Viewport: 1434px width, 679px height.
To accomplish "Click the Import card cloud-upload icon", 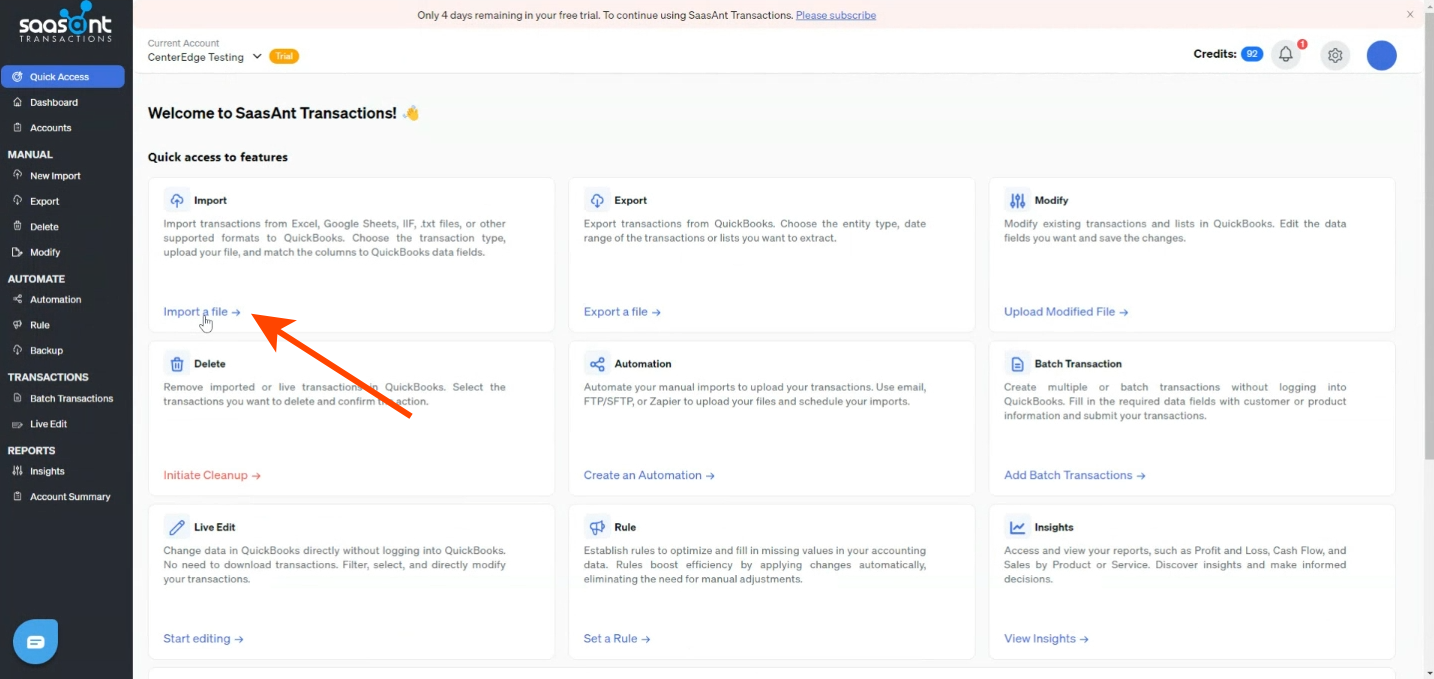I will [177, 200].
